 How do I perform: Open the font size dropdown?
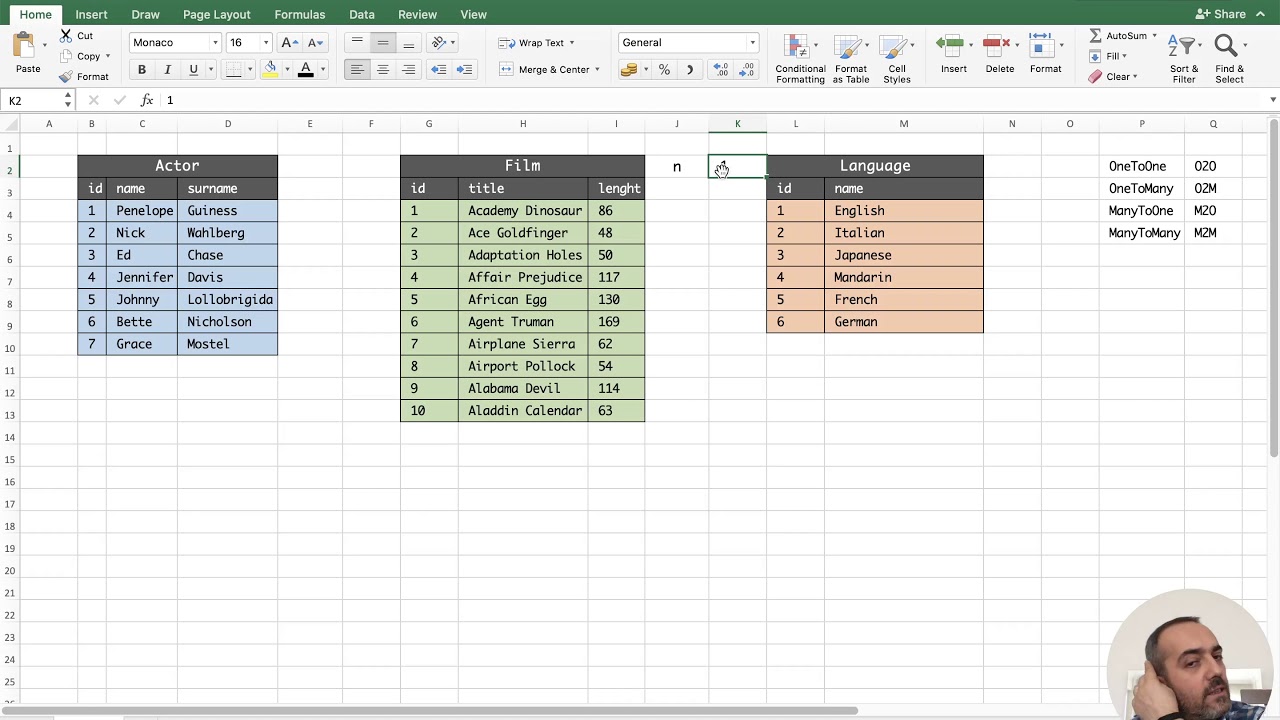tap(266, 43)
